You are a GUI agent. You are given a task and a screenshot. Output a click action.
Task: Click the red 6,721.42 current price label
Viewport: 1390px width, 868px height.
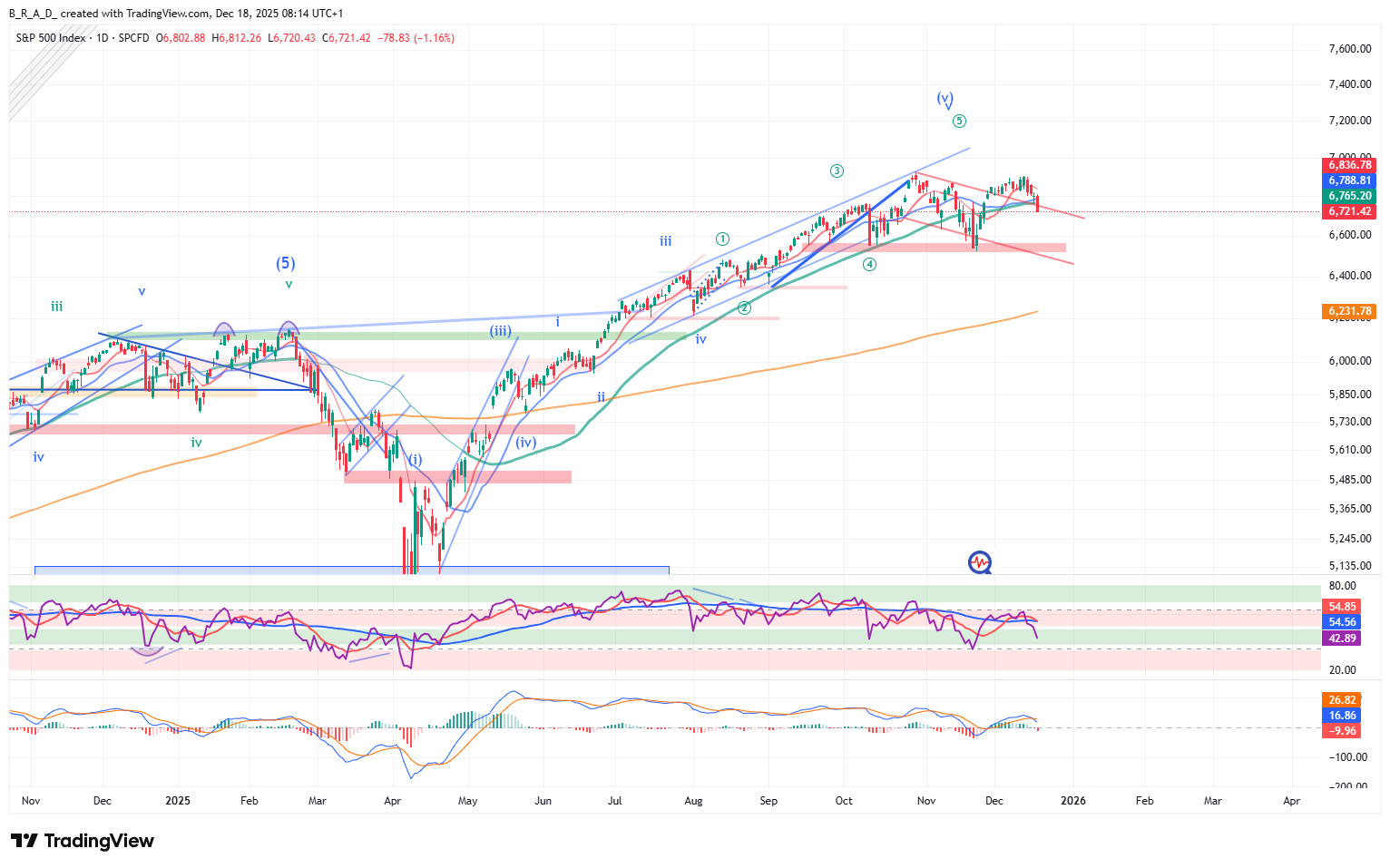pyautogui.click(x=1350, y=211)
